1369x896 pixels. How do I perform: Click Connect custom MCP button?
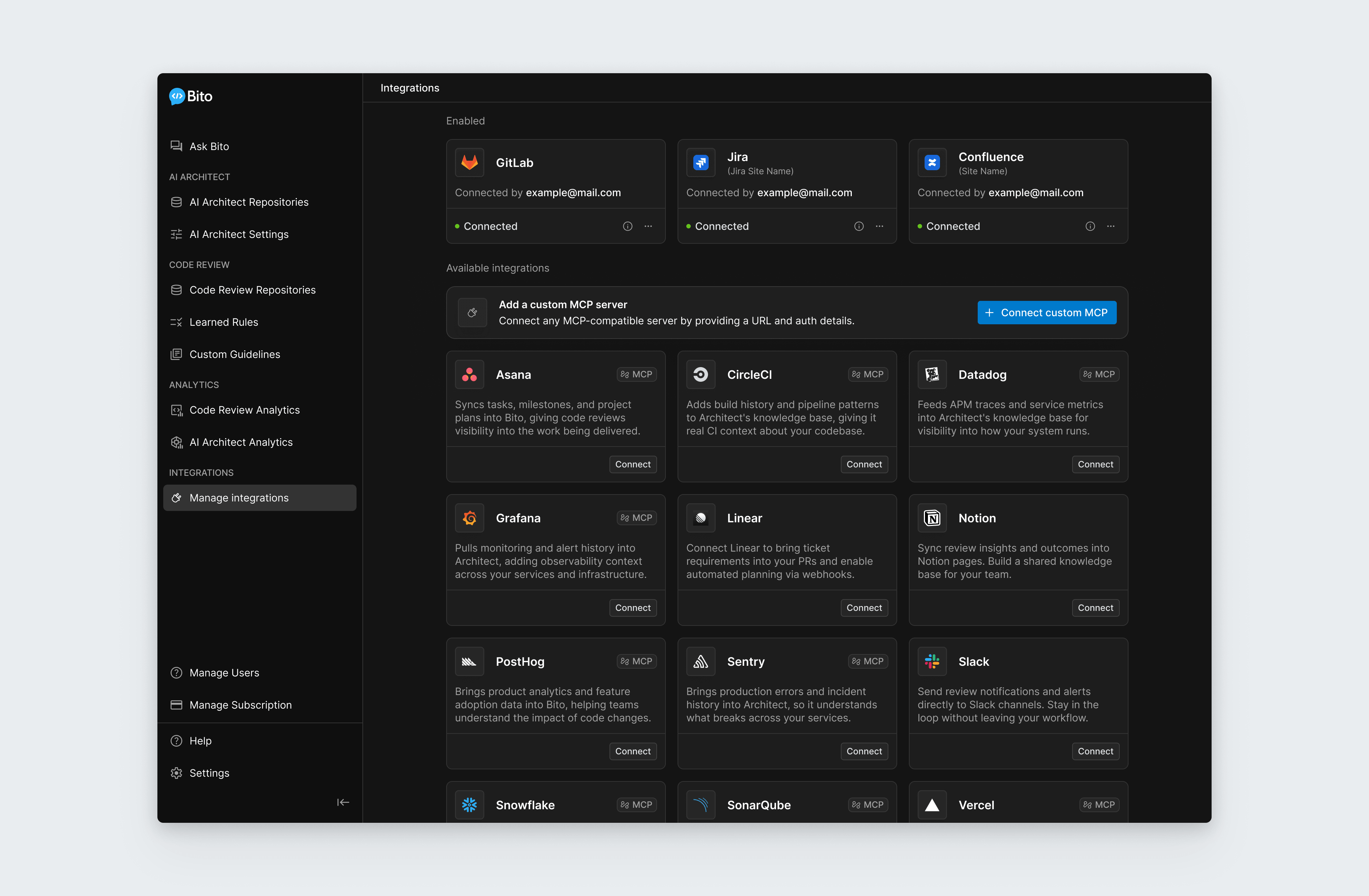(1047, 313)
